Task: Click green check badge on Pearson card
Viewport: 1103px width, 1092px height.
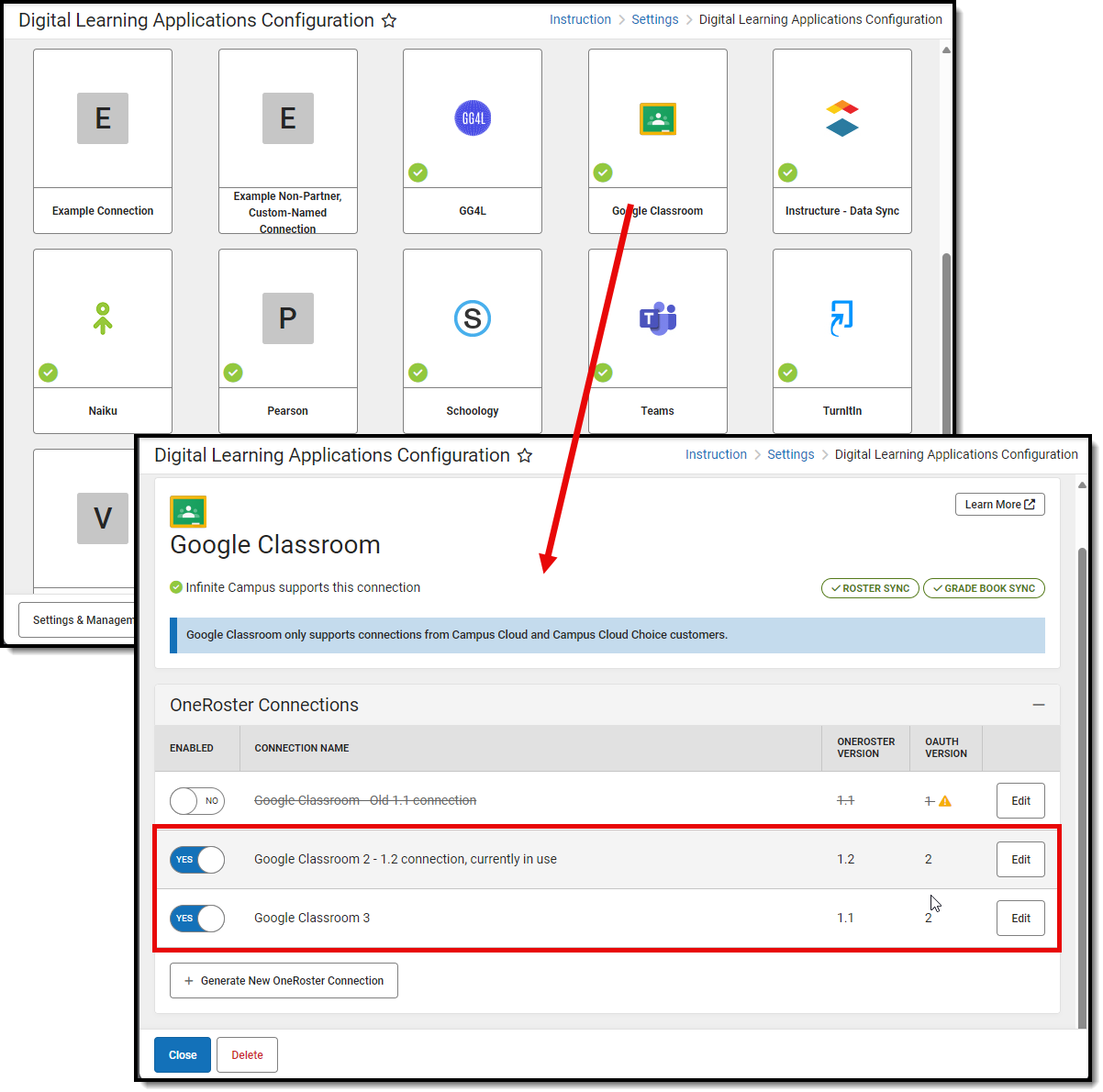Action: point(234,373)
